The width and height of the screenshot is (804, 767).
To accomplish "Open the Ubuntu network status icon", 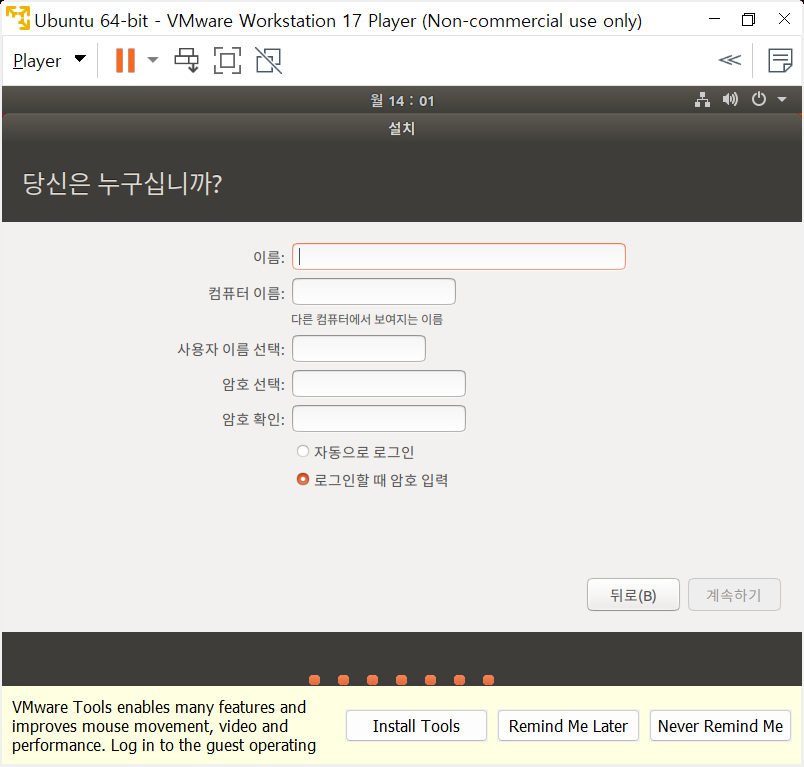I will [x=702, y=99].
